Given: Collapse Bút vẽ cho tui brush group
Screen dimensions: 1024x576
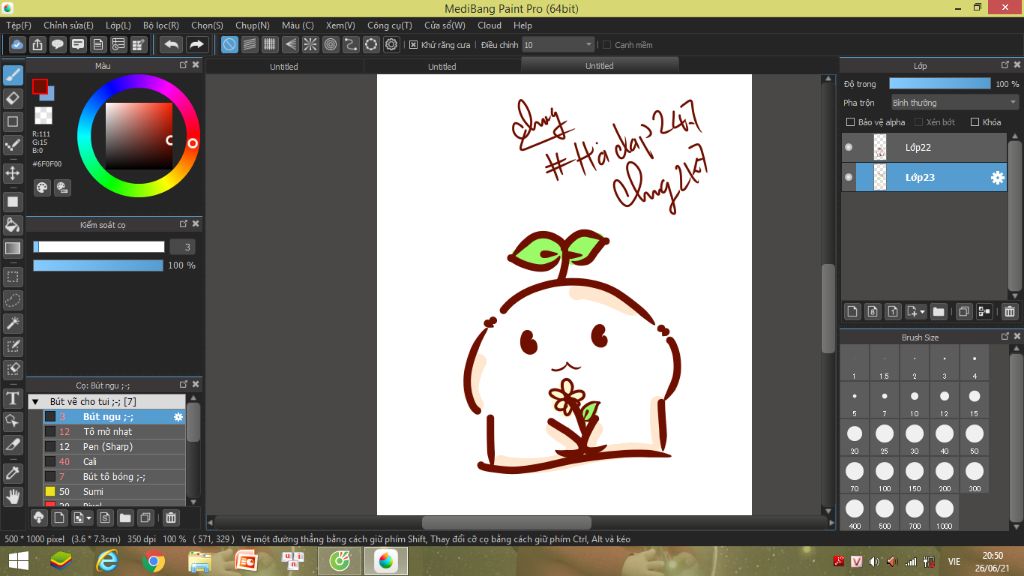Looking at the screenshot, I should [35, 402].
